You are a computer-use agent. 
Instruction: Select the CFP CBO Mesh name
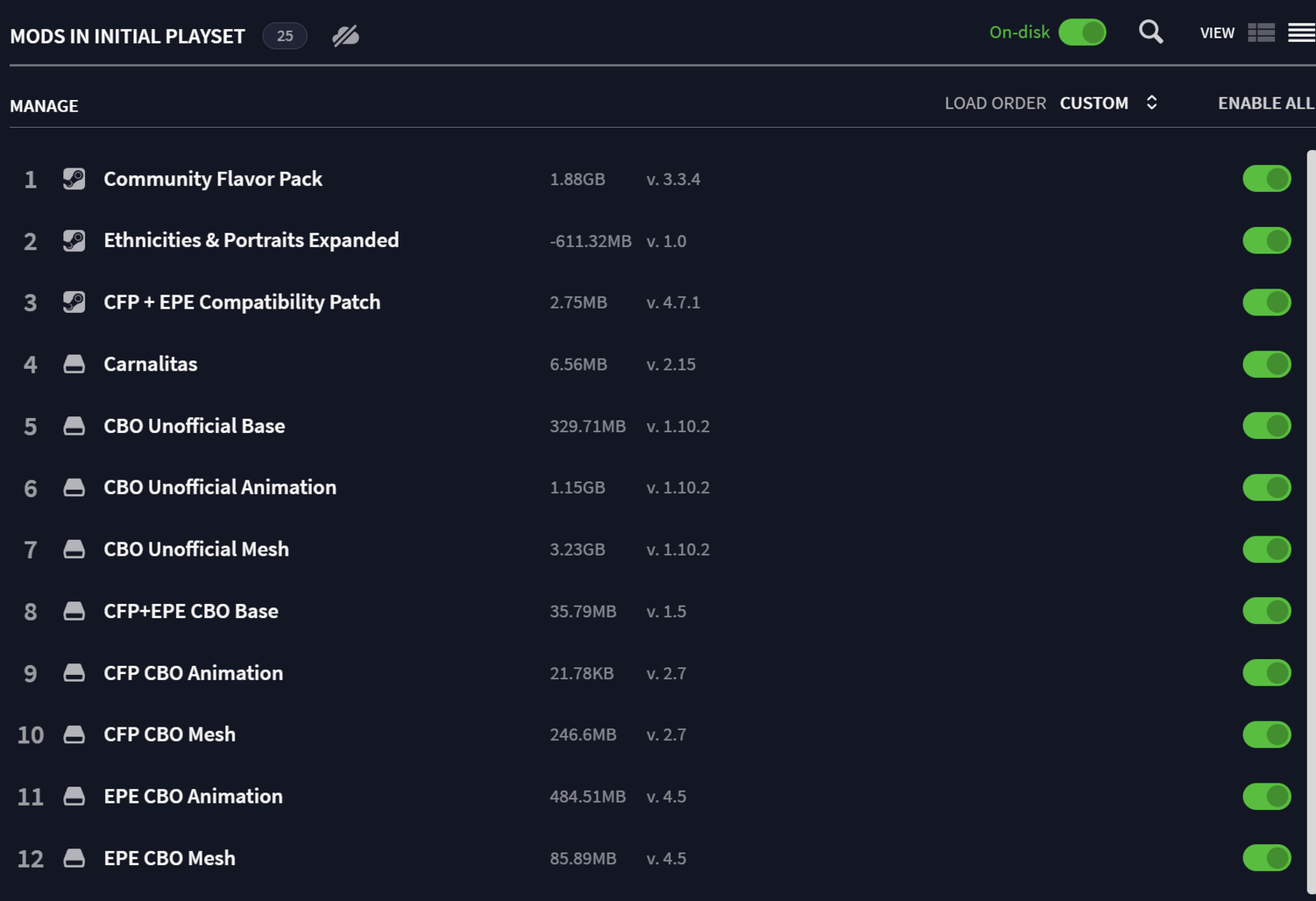(x=169, y=734)
